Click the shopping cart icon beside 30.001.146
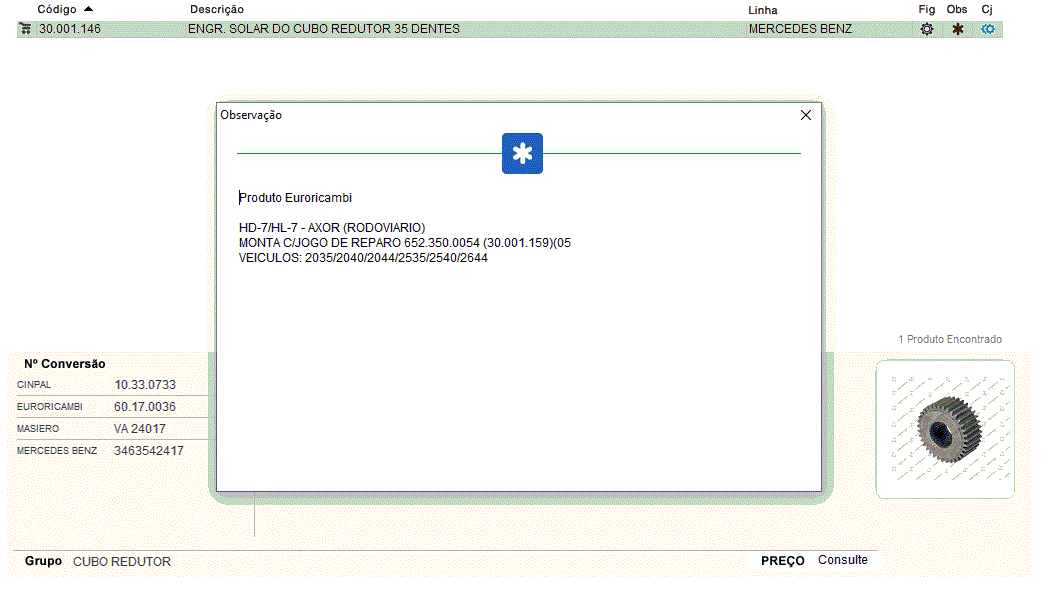This screenshot has width=1048, height=590. (x=25, y=29)
